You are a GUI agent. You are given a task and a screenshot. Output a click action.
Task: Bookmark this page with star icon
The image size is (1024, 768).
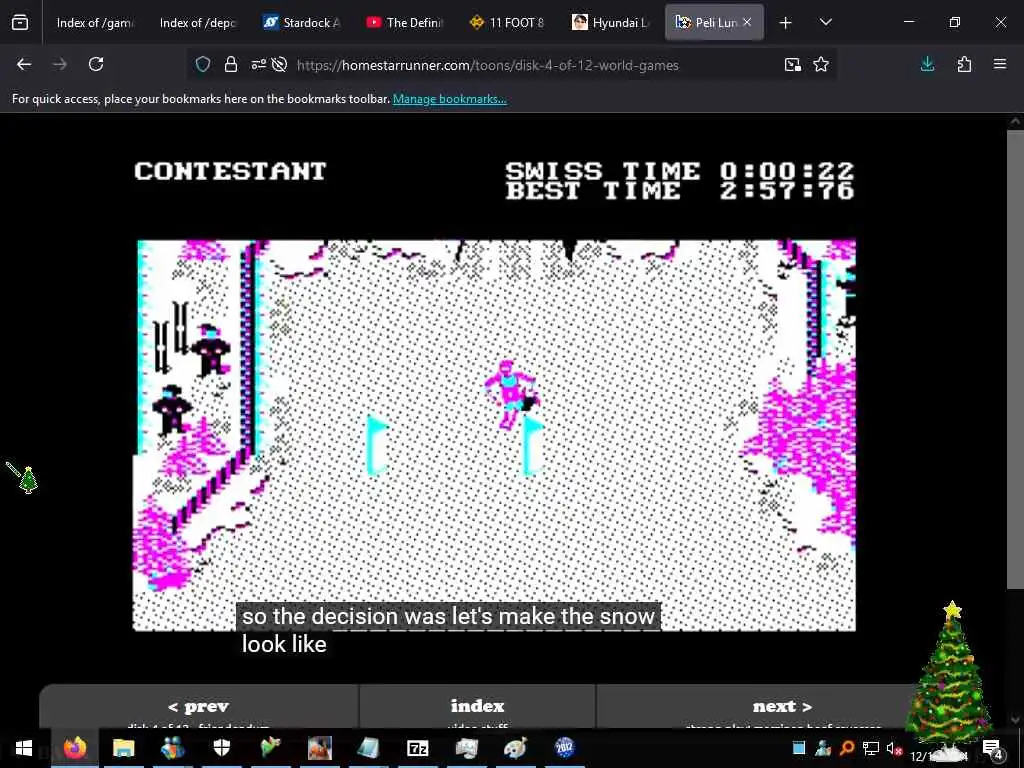(x=821, y=65)
